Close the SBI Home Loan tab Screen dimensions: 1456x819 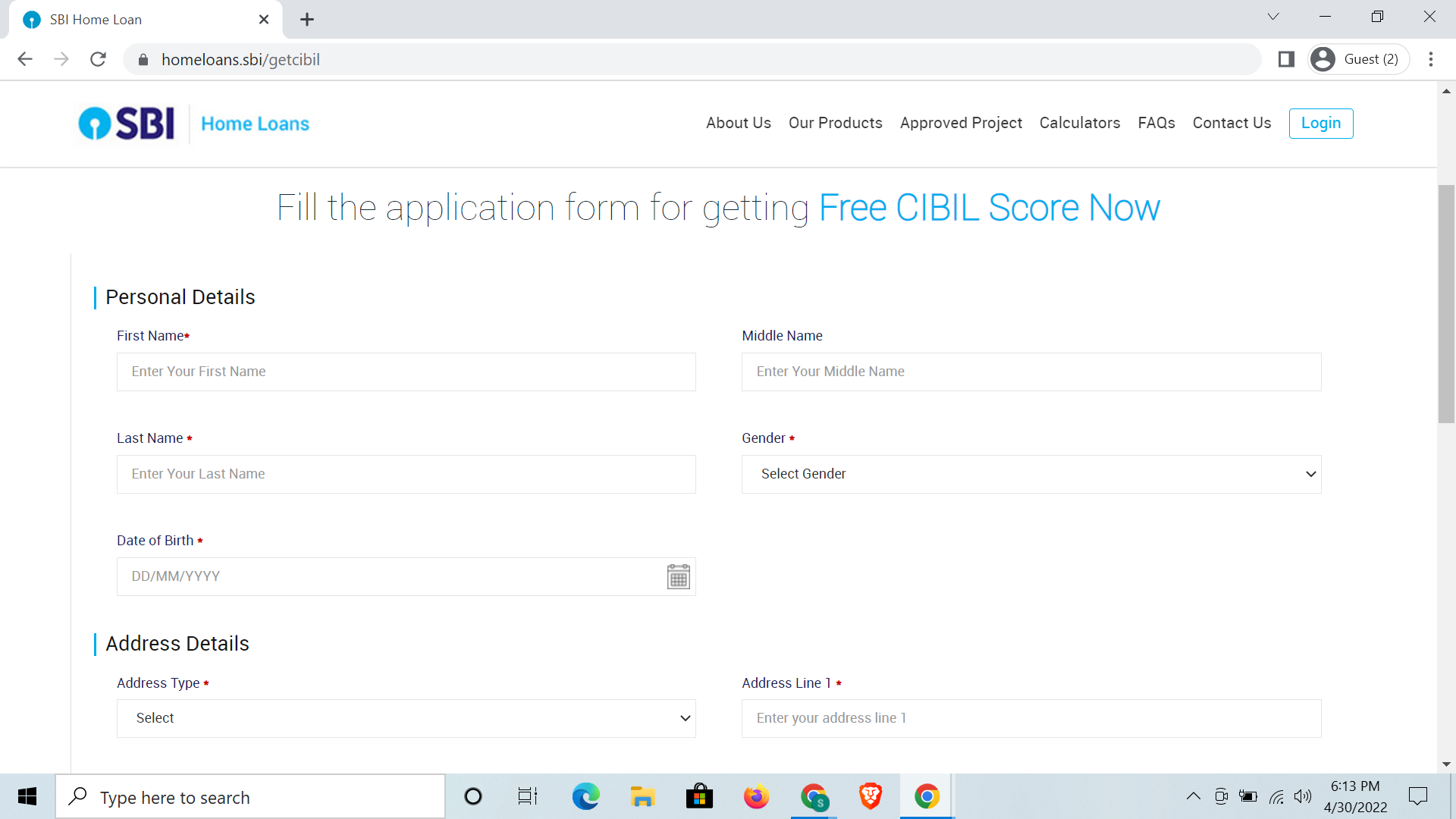pyautogui.click(x=264, y=20)
